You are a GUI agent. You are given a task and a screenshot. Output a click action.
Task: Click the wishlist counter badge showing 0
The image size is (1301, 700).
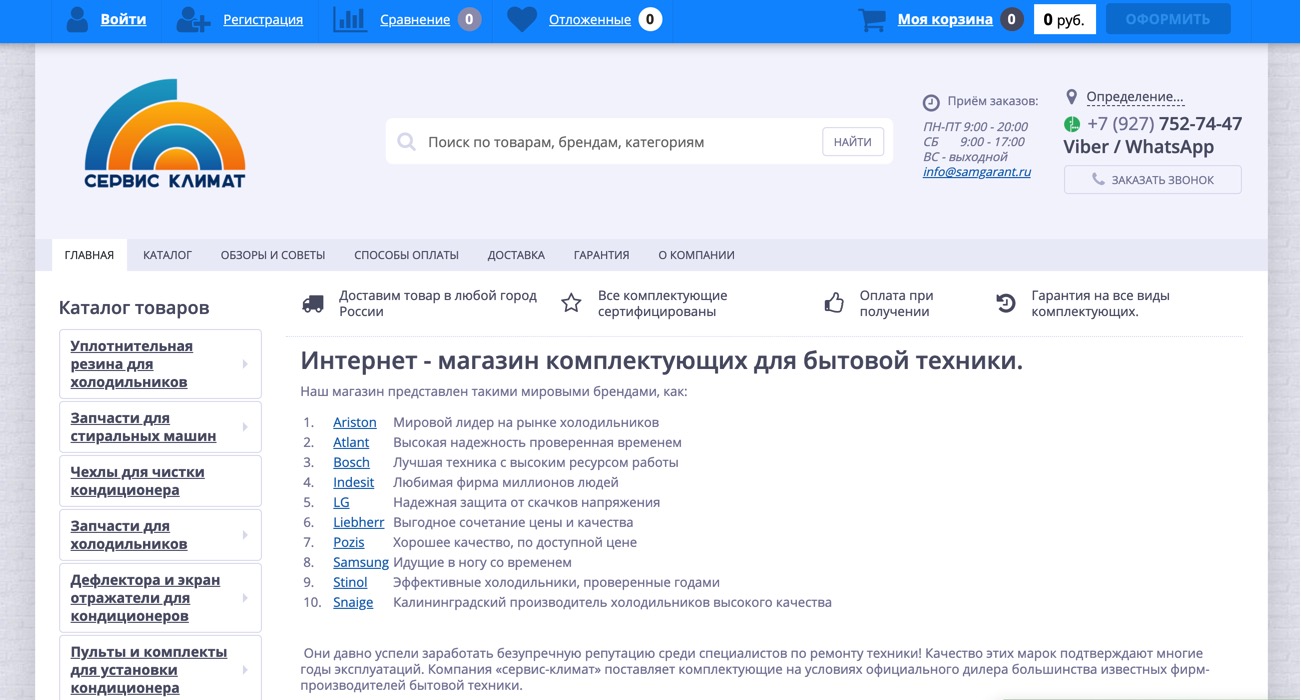[x=650, y=19]
